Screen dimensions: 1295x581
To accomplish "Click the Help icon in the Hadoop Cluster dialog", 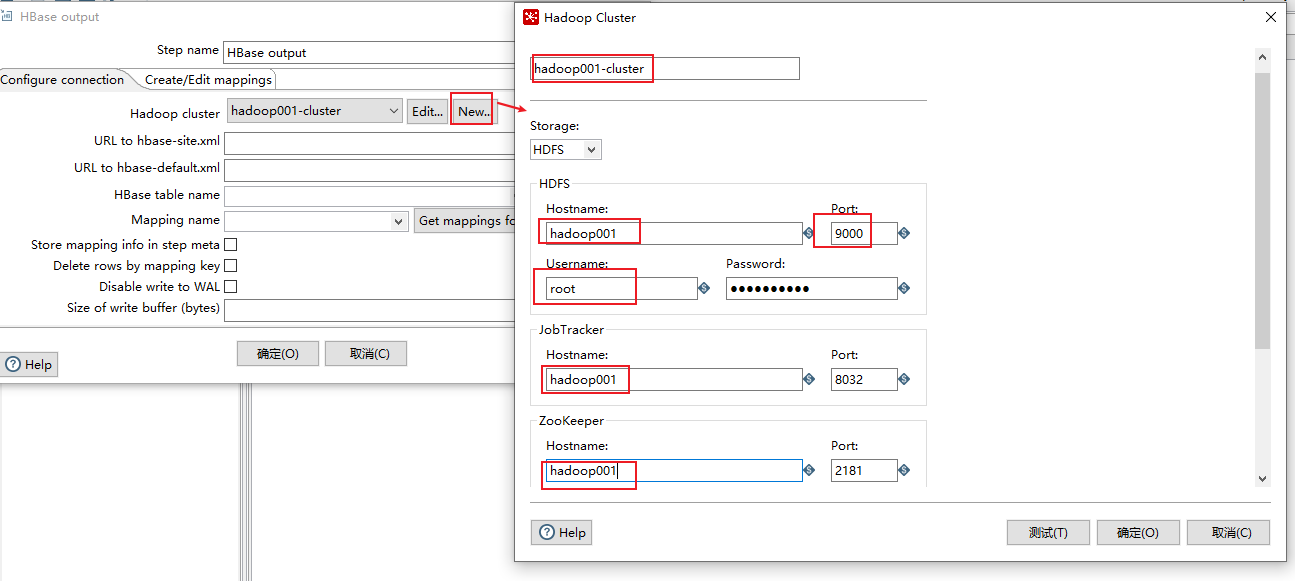I will [x=561, y=532].
